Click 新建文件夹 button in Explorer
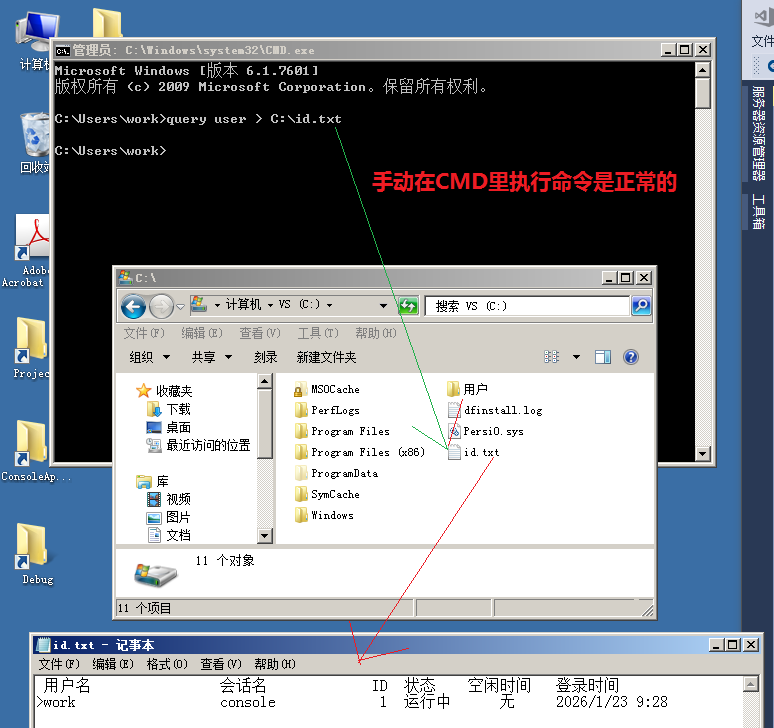This screenshot has width=774, height=728. [x=326, y=357]
